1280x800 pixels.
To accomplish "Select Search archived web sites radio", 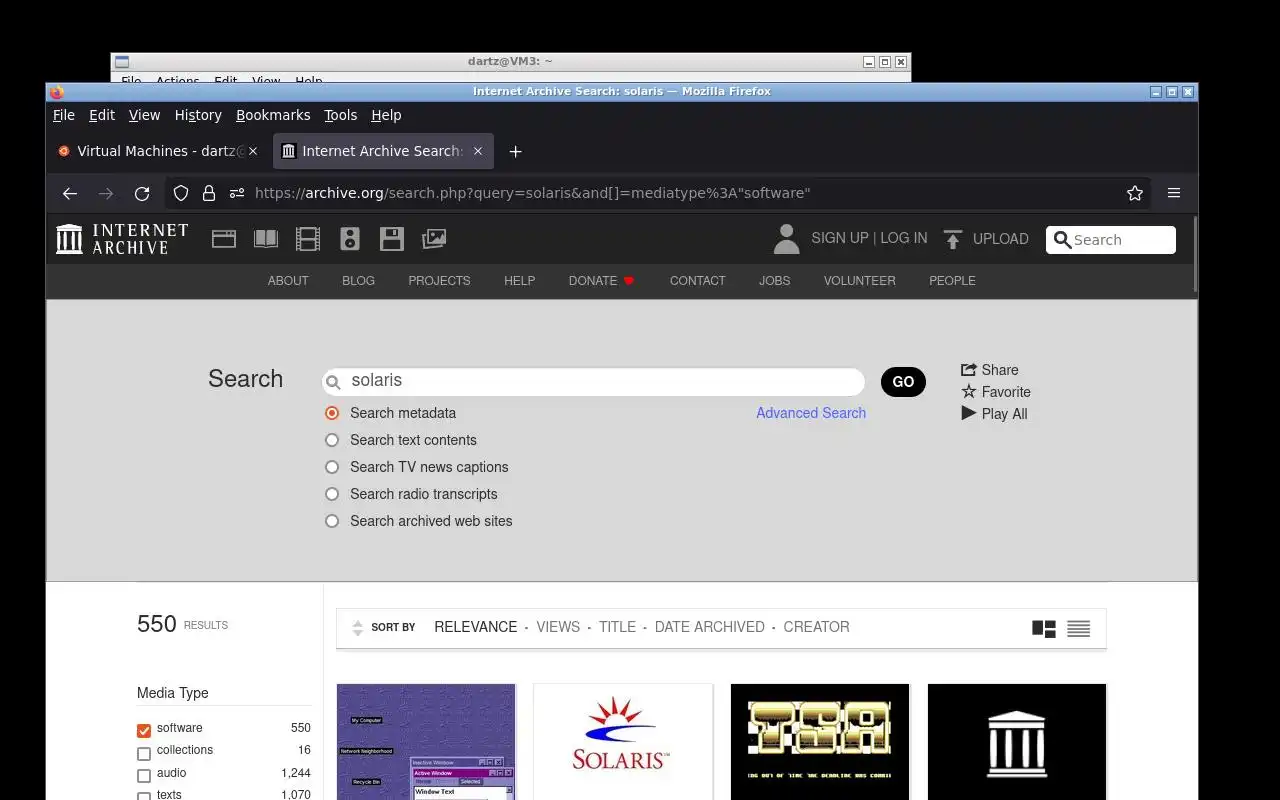I will tap(332, 521).
